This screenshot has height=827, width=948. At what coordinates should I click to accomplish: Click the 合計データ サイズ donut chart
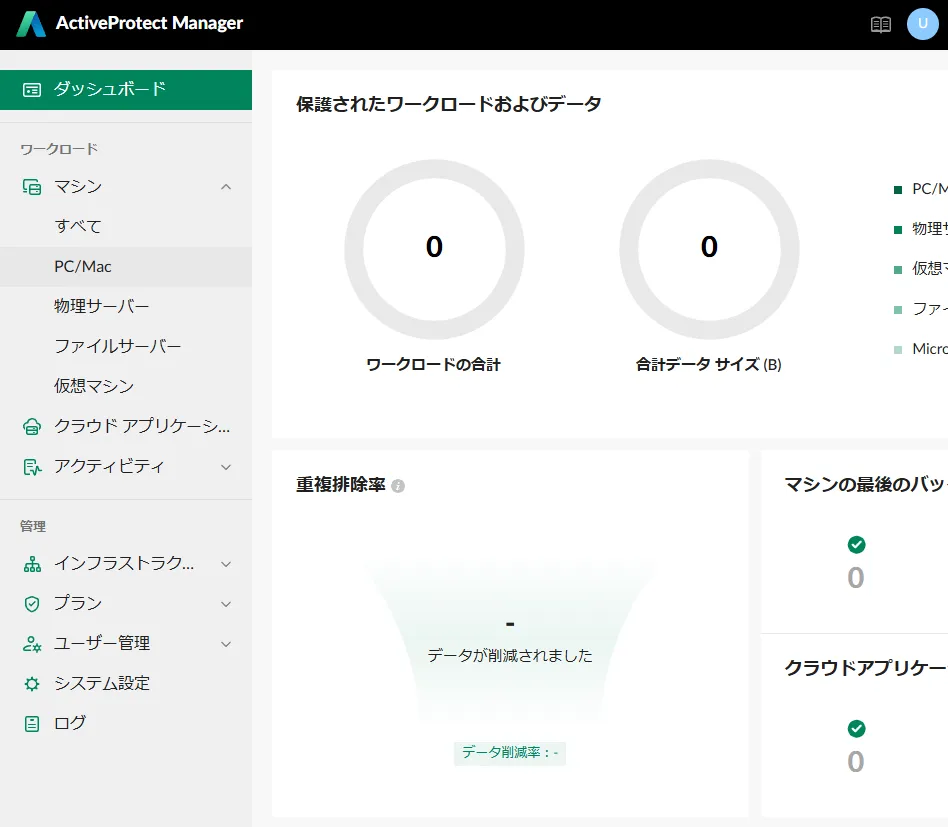709,249
